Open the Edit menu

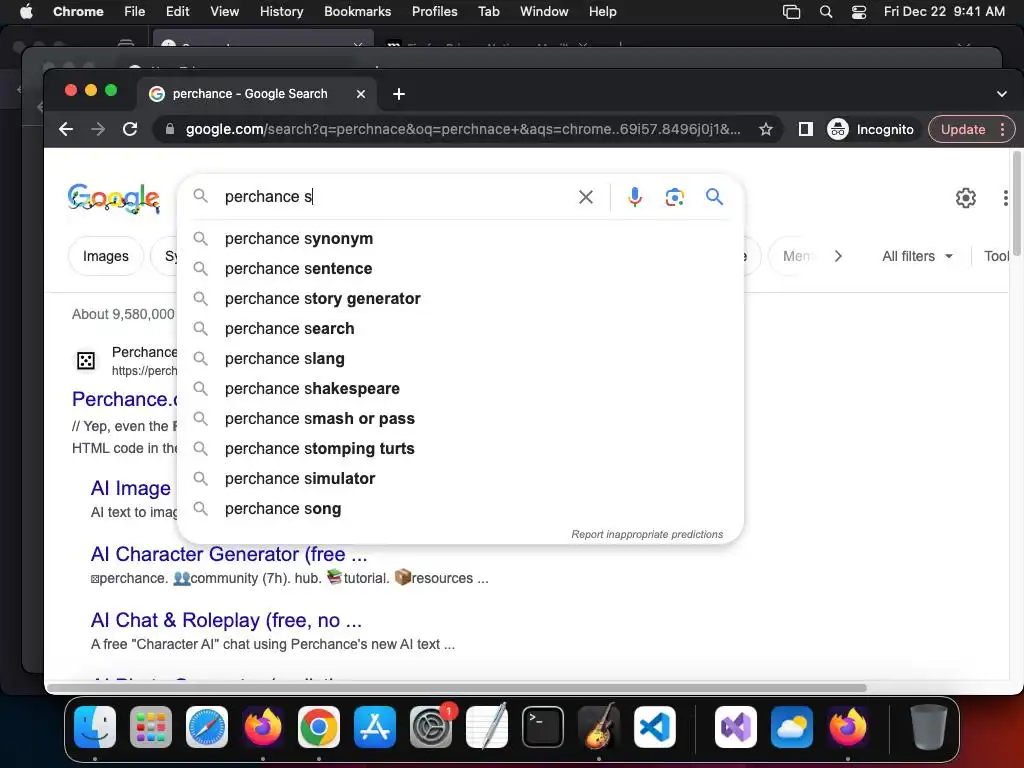(x=177, y=12)
